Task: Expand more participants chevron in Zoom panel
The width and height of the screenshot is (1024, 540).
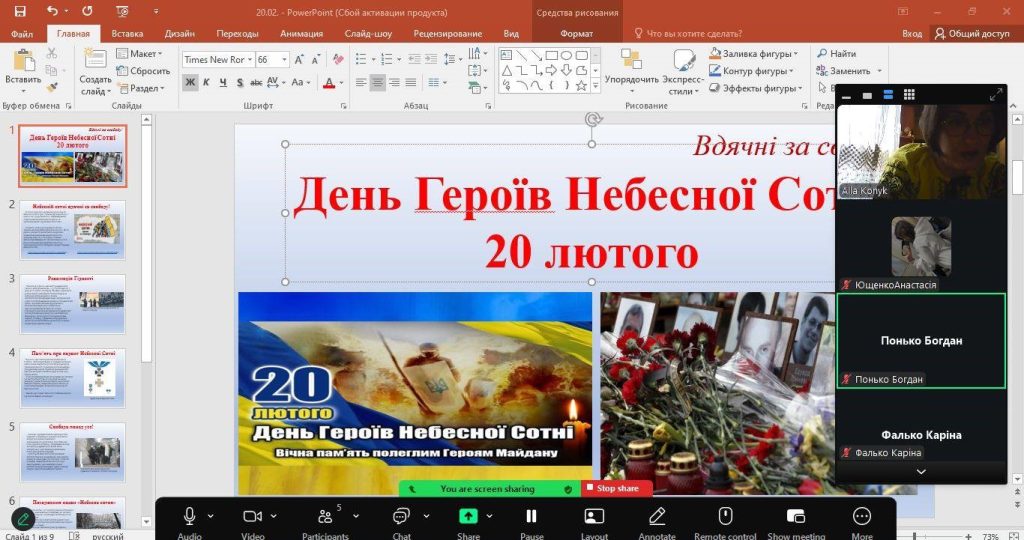Action: tap(921, 471)
